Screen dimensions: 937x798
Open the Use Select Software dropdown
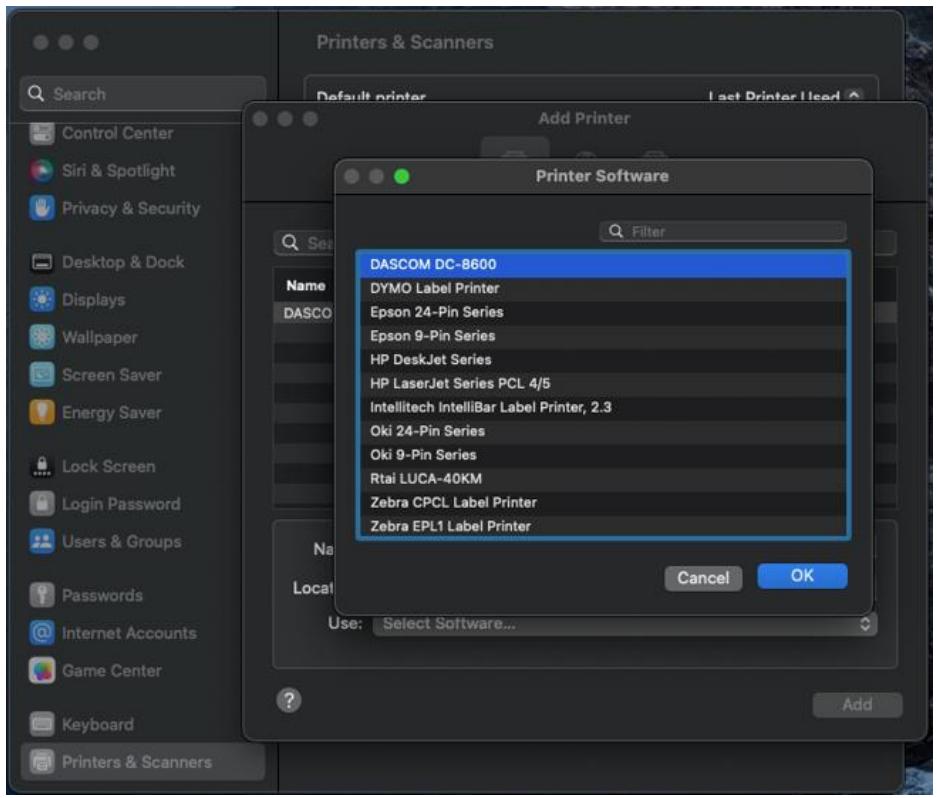tap(625, 624)
